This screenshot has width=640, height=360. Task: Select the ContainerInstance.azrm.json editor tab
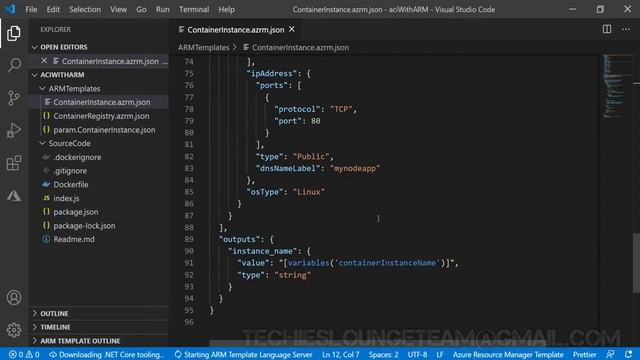[236, 29]
